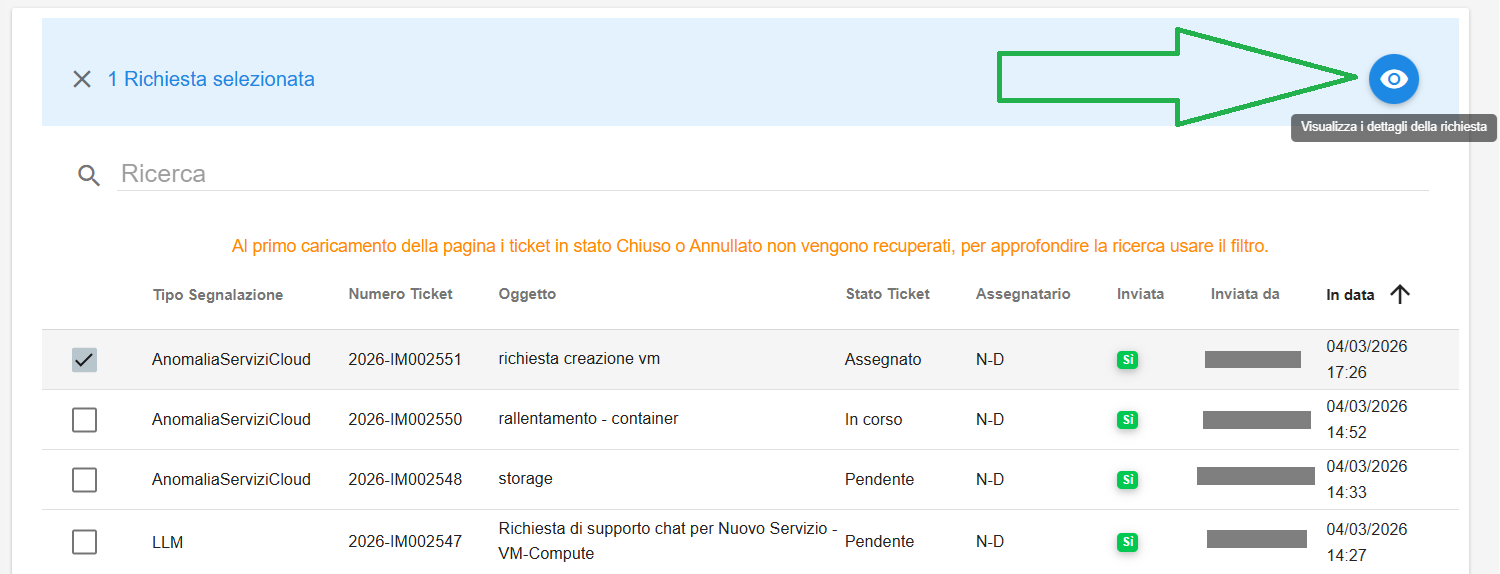The image size is (1500, 574).
Task: Click date 04/03/2026 14:33
Action: click(1366, 479)
